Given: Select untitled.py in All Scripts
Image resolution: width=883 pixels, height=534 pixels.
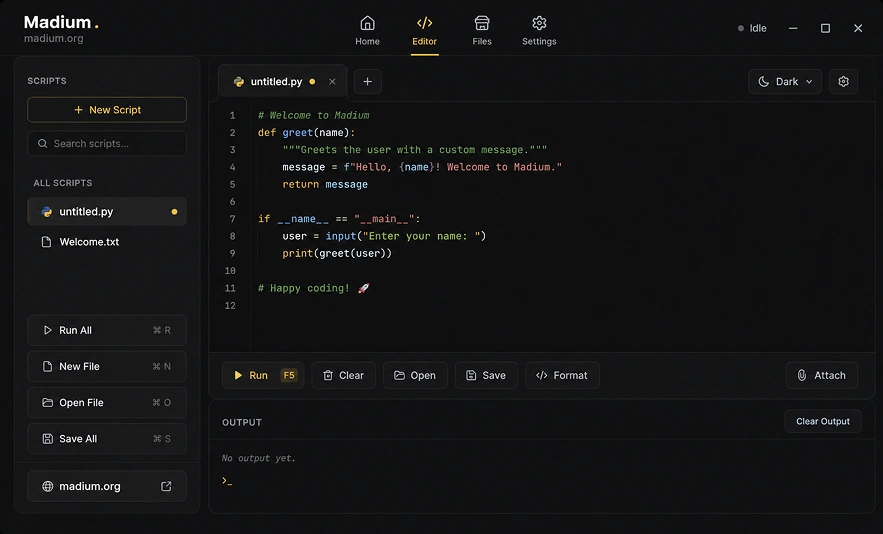Looking at the screenshot, I should tap(107, 212).
